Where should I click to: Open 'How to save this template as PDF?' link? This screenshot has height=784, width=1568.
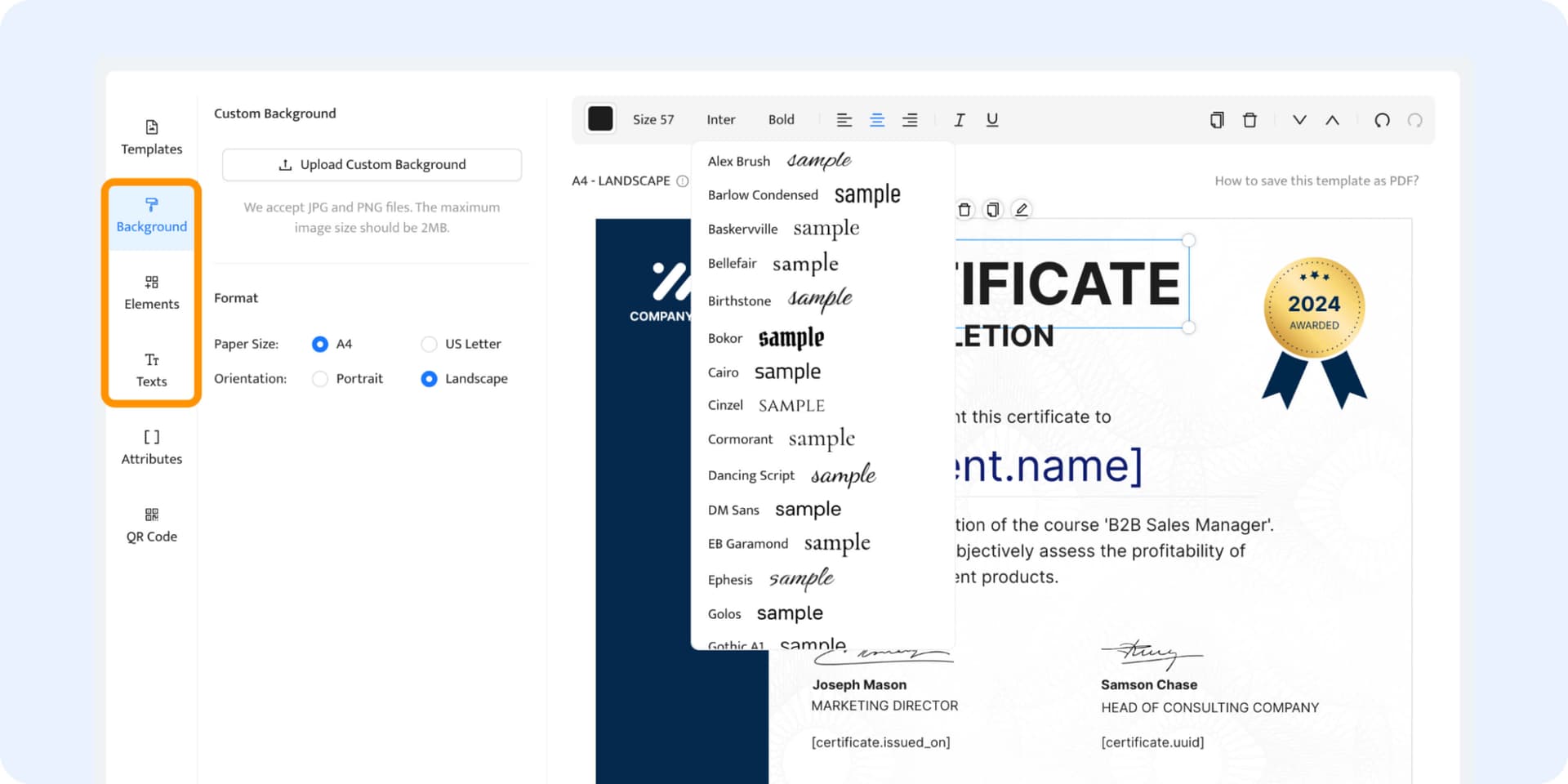point(1316,180)
